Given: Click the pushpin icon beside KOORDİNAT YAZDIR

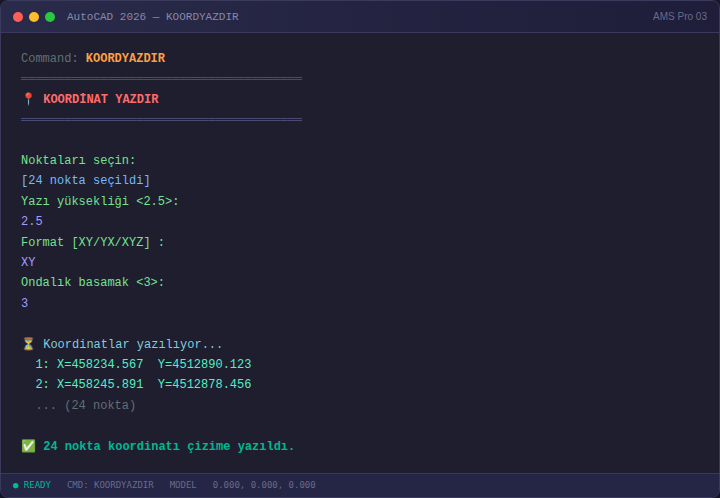Looking at the screenshot, I should 28,99.
